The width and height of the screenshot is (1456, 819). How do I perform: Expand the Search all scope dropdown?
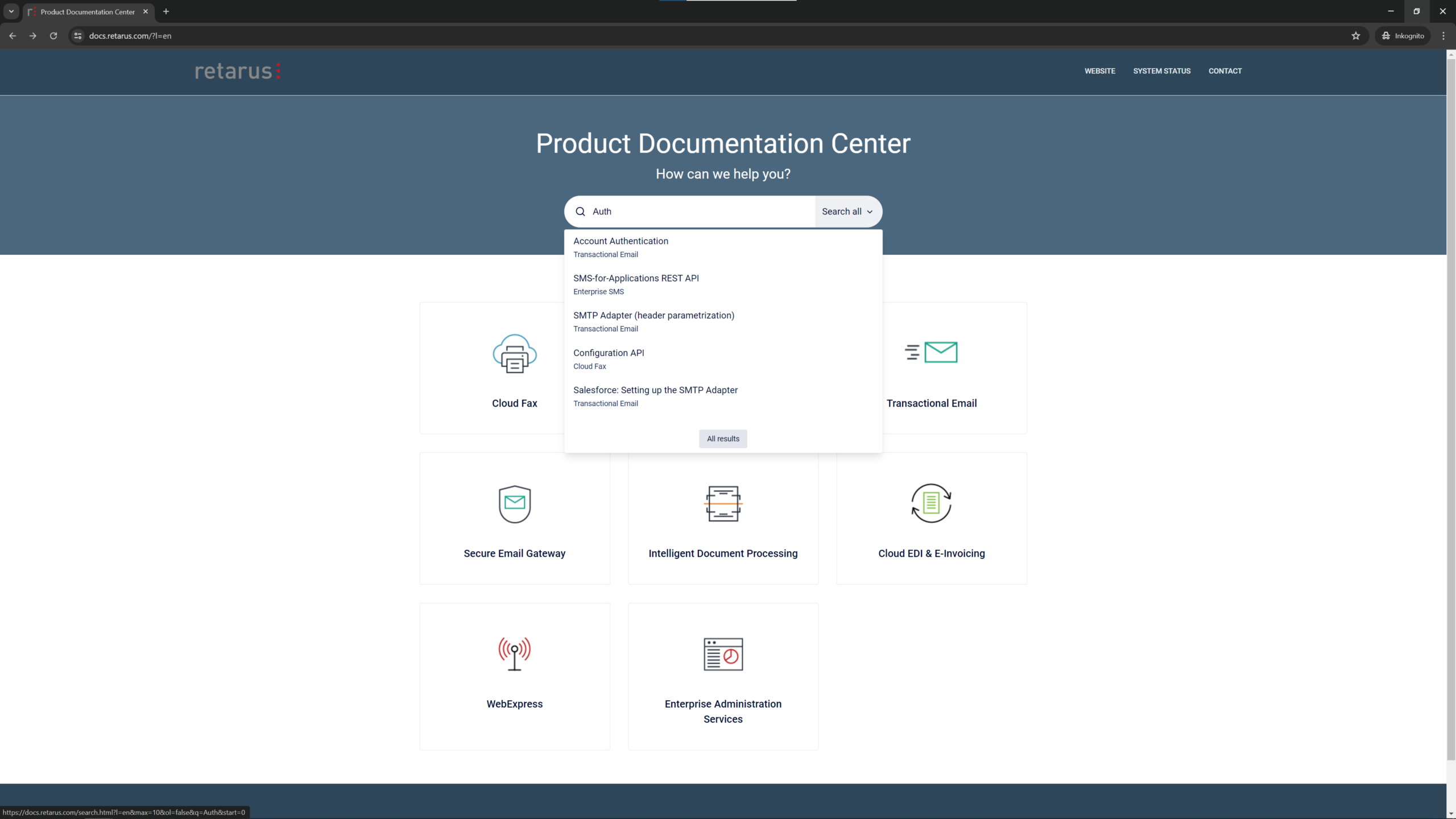848,212
